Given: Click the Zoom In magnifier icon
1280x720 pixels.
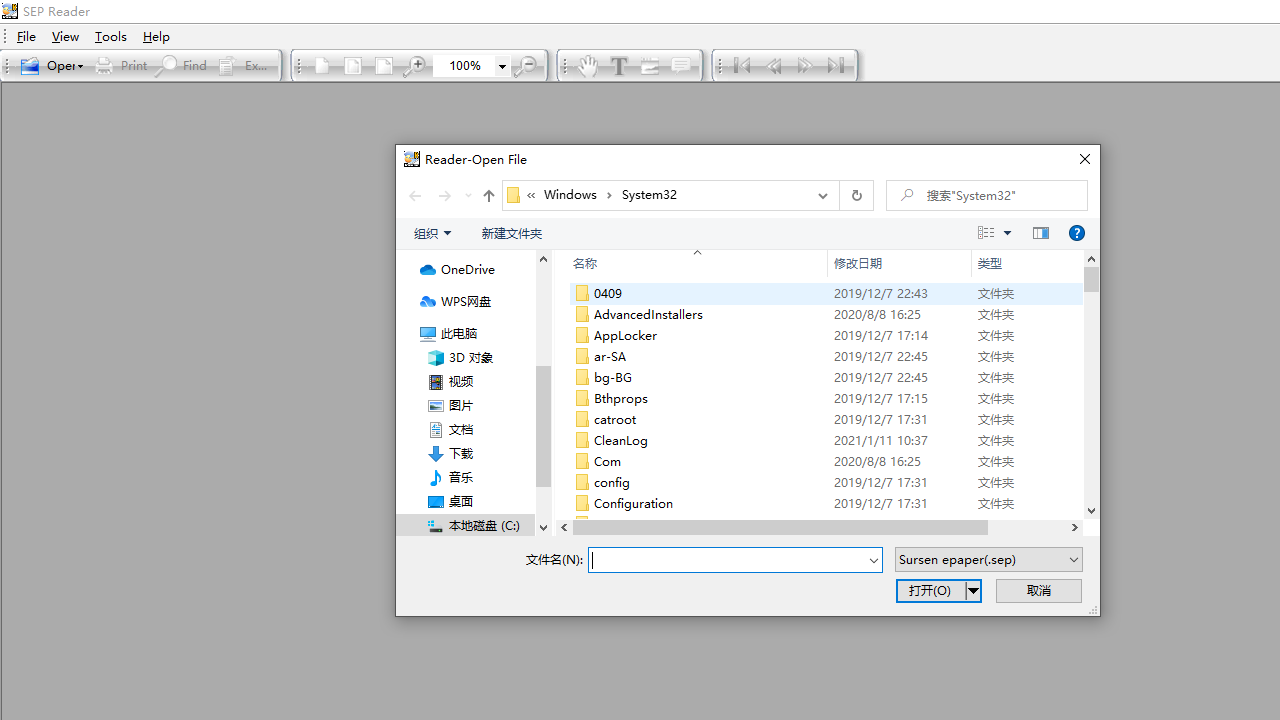Looking at the screenshot, I should 417,66.
